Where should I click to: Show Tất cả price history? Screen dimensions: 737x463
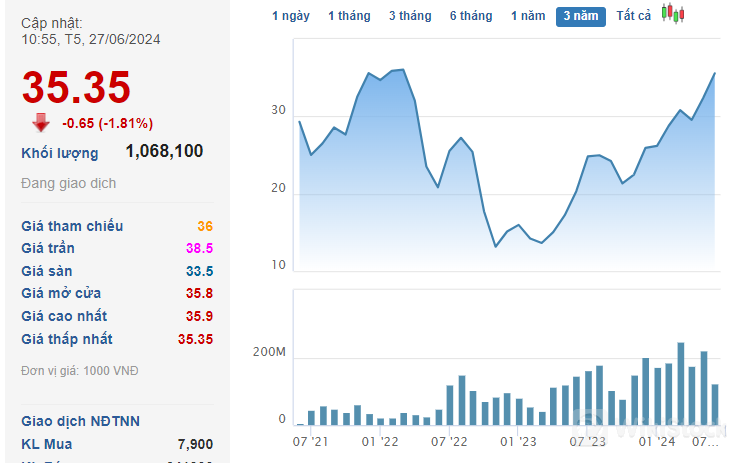click(x=633, y=16)
